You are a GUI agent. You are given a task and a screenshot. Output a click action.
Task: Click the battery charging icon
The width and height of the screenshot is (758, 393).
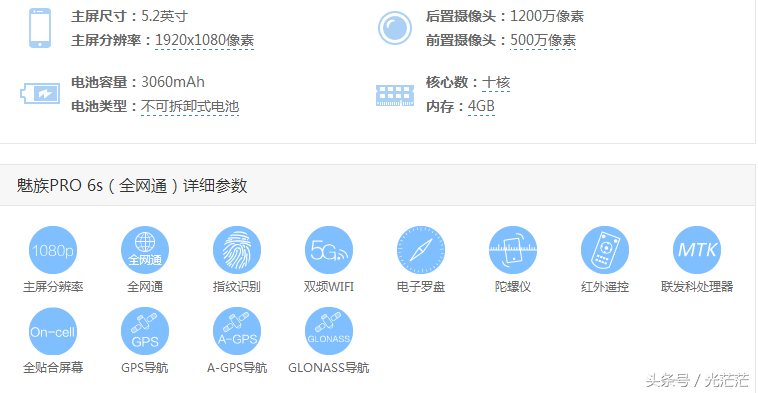[x=40, y=93]
